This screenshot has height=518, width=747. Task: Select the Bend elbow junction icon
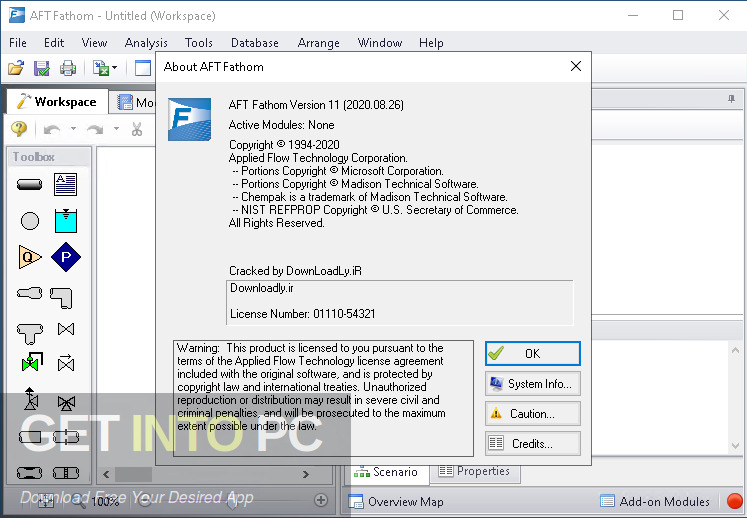pos(61,298)
